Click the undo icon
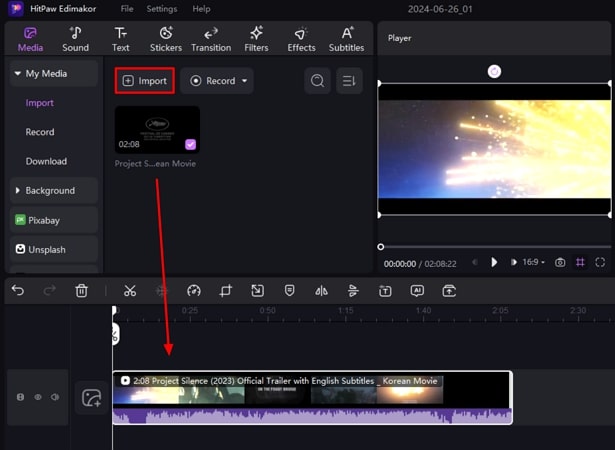 (18, 291)
